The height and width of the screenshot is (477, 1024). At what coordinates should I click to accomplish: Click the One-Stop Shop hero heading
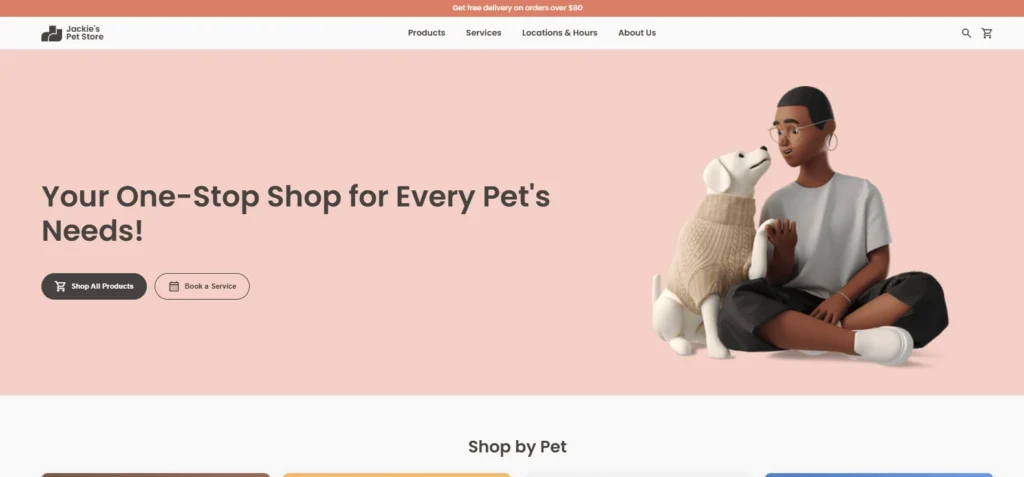click(296, 214)
